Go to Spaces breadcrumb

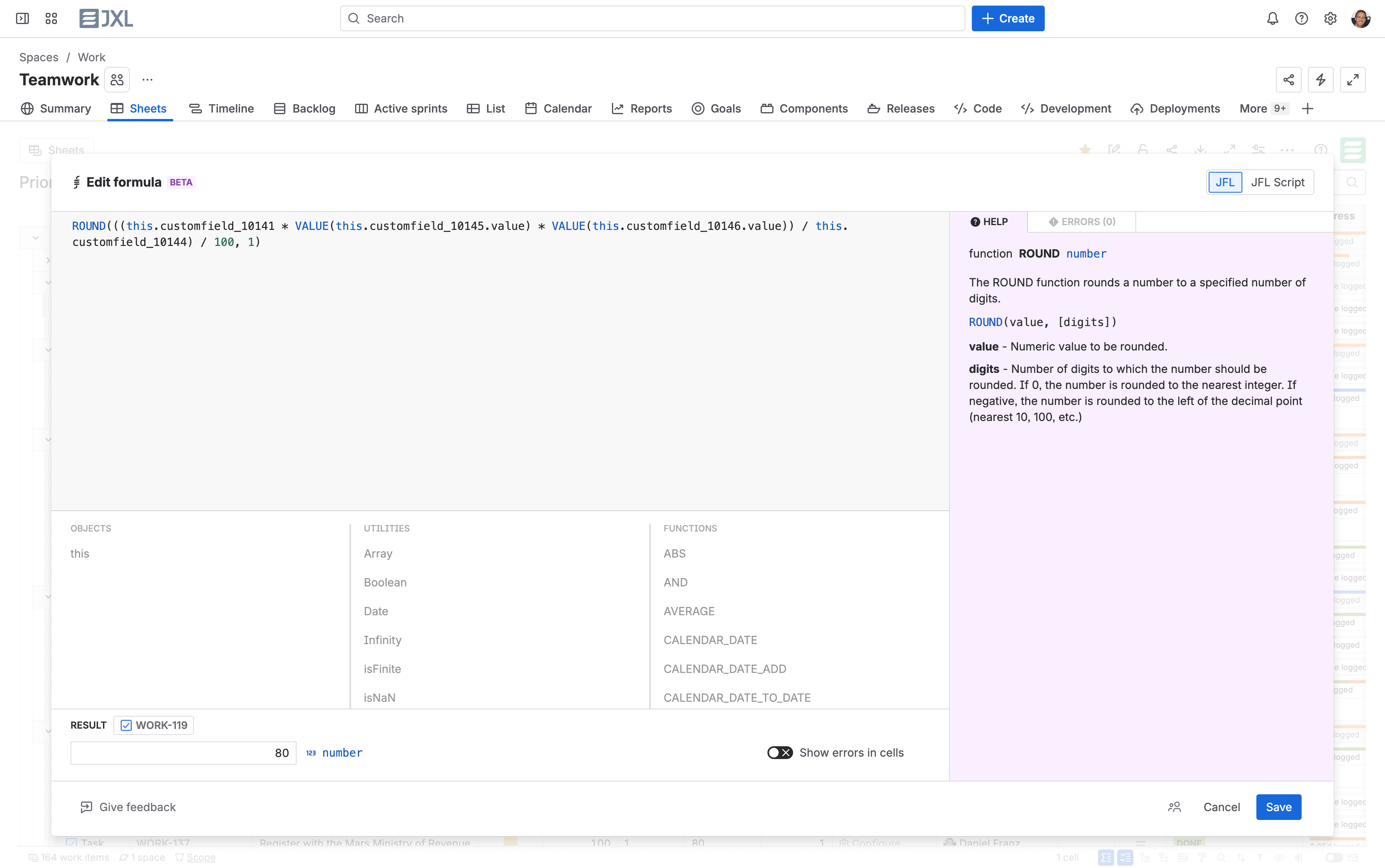[x=39, y=57]
